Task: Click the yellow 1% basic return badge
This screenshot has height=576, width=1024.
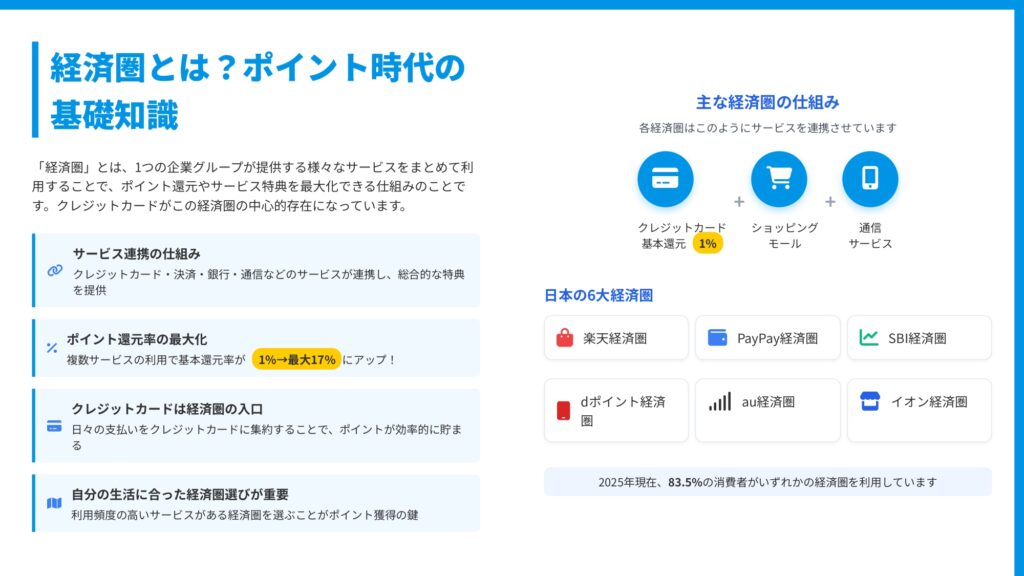Action: point(707,243)
